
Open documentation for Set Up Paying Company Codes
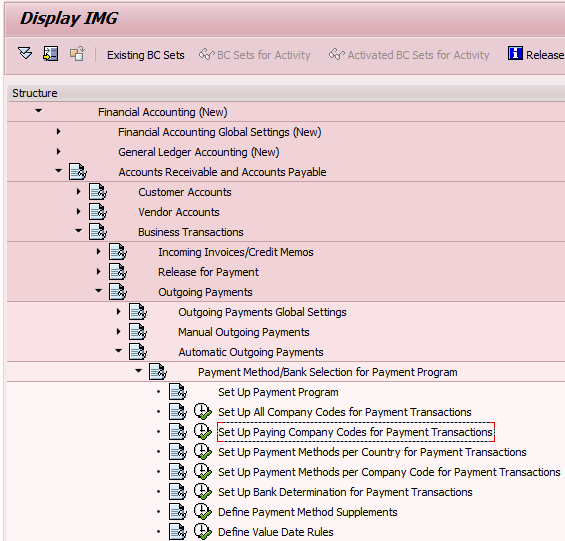click(178, 431)
